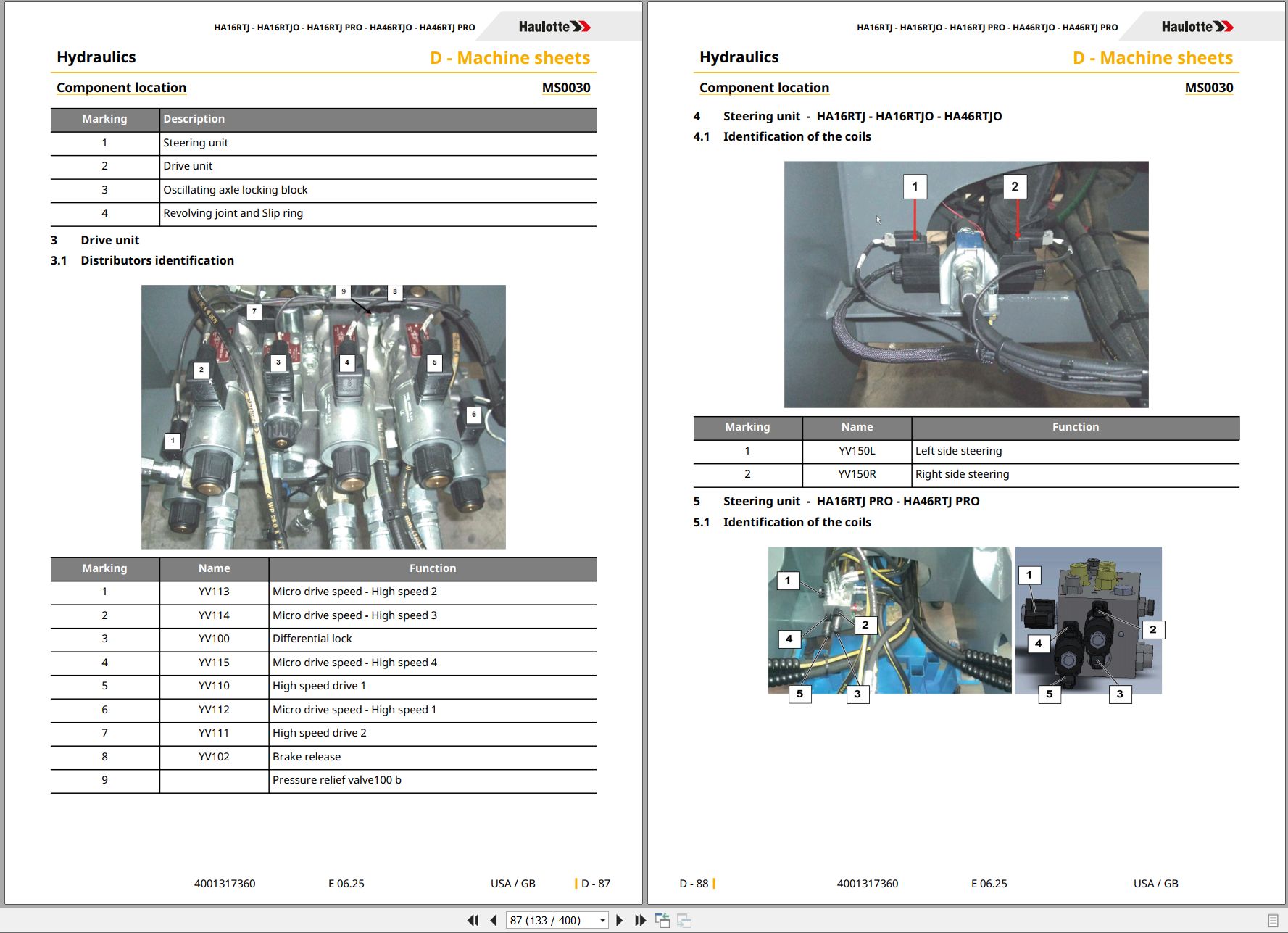Click the '5.1 Identification of the coils' heading
Screen dimensions: 1288x933
782,522
